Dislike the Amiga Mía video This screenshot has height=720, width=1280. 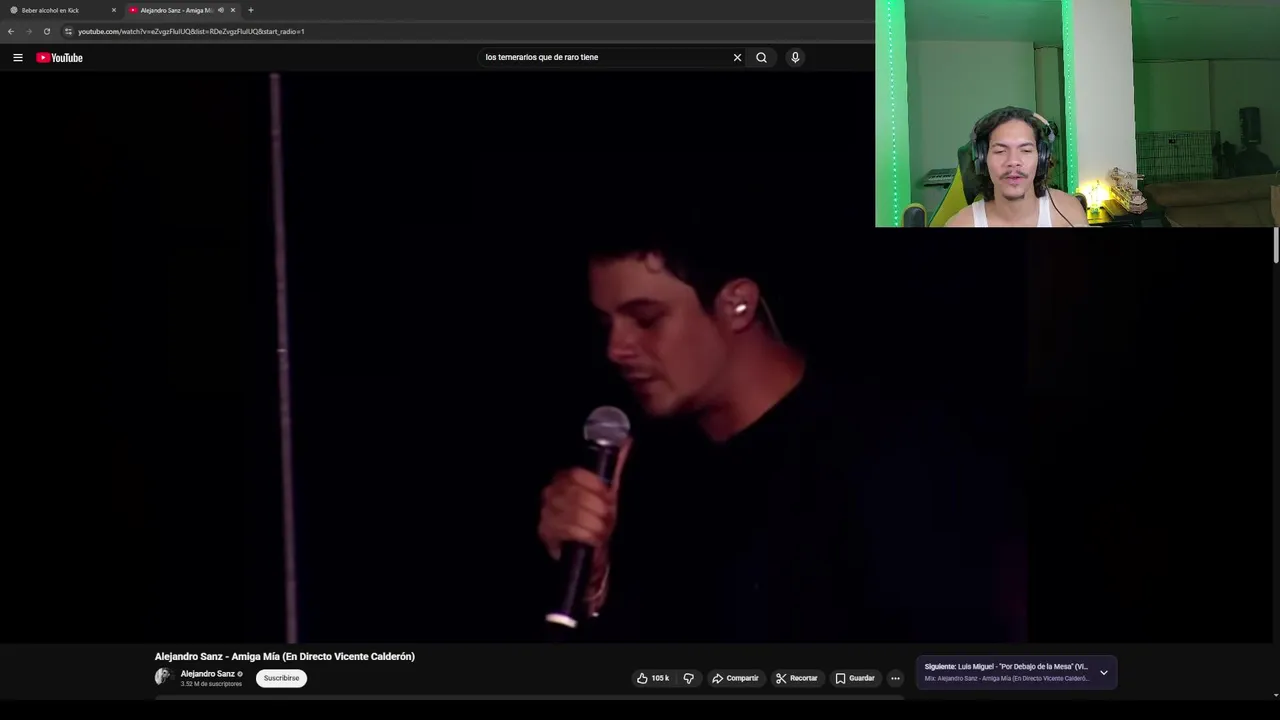coord(688,678)
